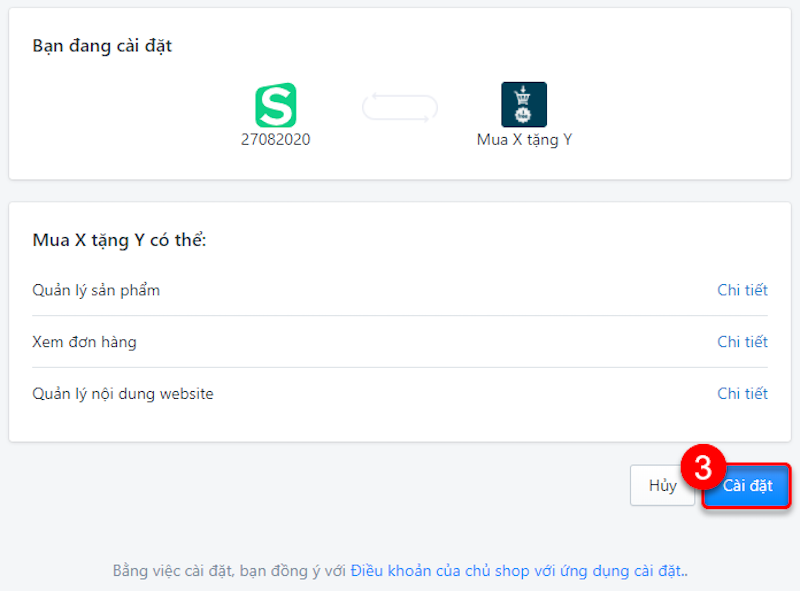Open Chi tiết for Quản lý sản phẩm
Screen dimensions: 800x591
(x=742, y=290)
